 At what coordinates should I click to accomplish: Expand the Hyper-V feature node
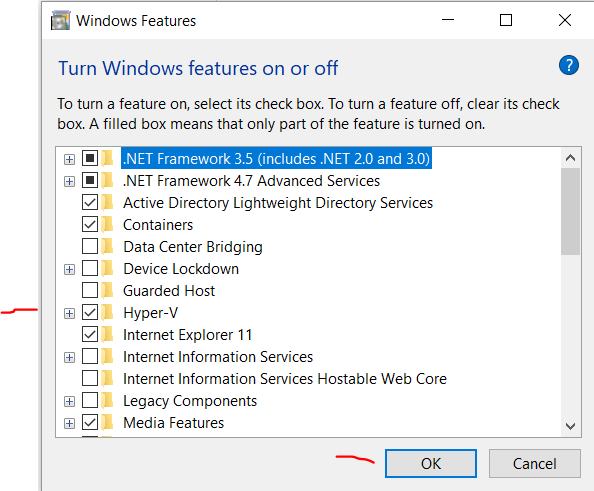(x=69, y=313)
